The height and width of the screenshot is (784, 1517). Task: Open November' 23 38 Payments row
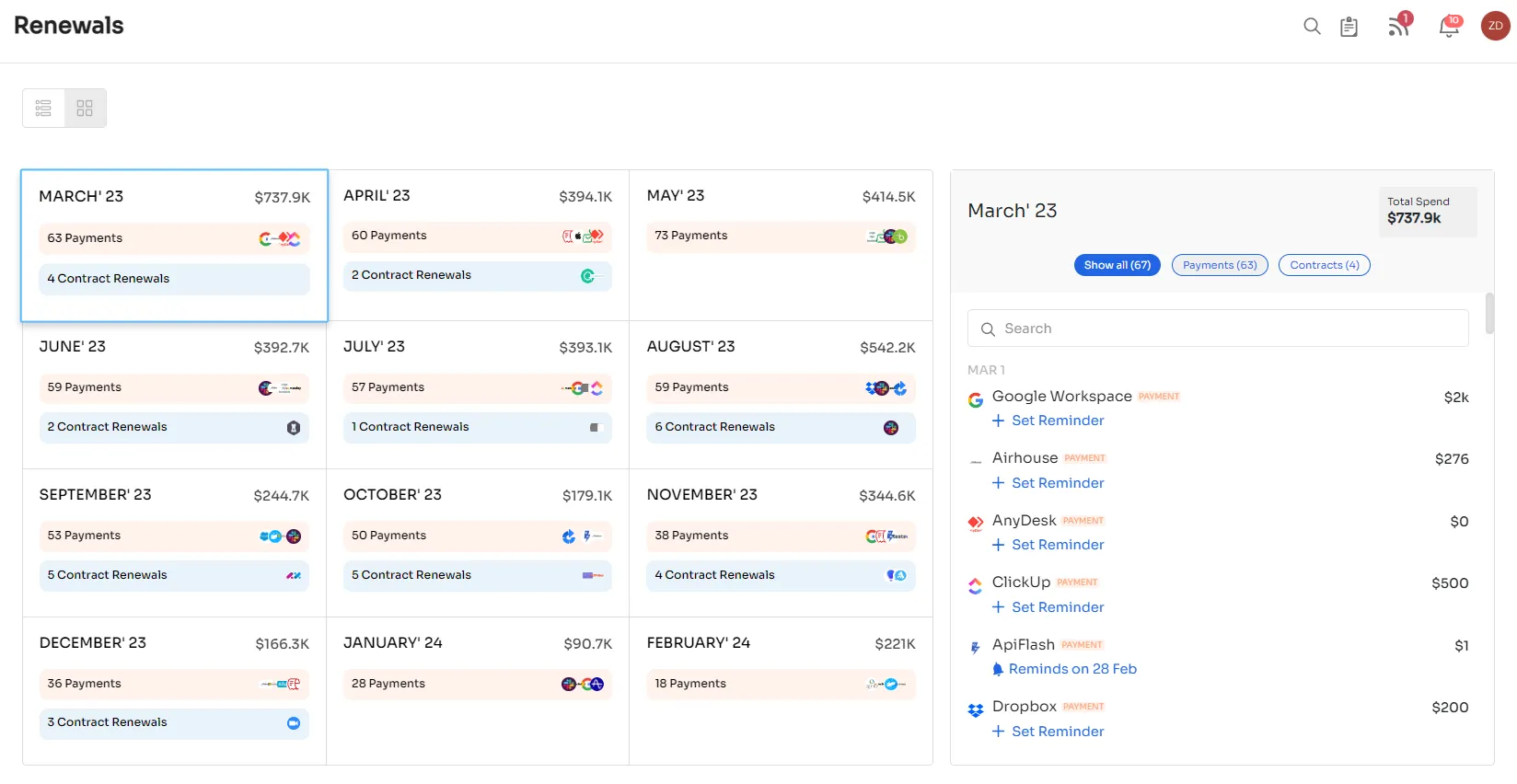tap(781, 536)
